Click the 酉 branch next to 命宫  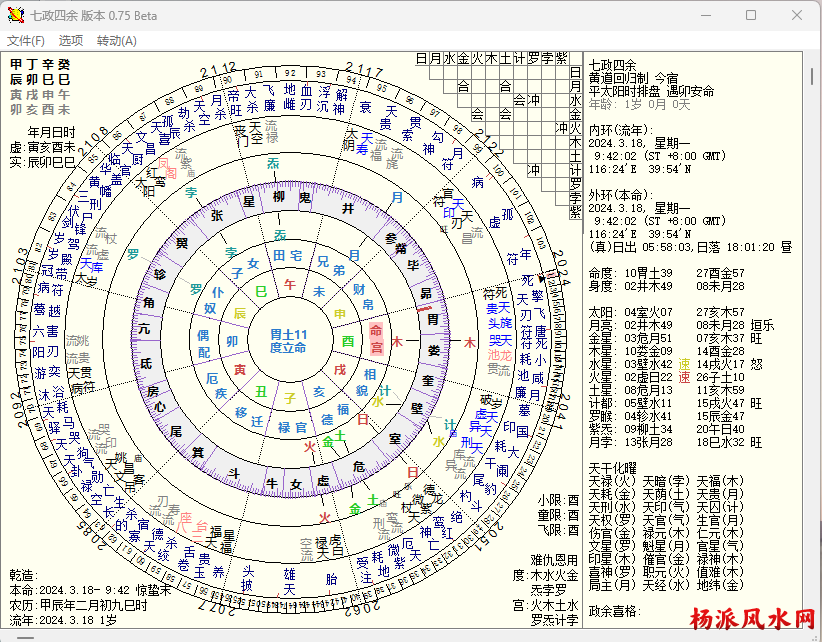(x=348, y=341)
